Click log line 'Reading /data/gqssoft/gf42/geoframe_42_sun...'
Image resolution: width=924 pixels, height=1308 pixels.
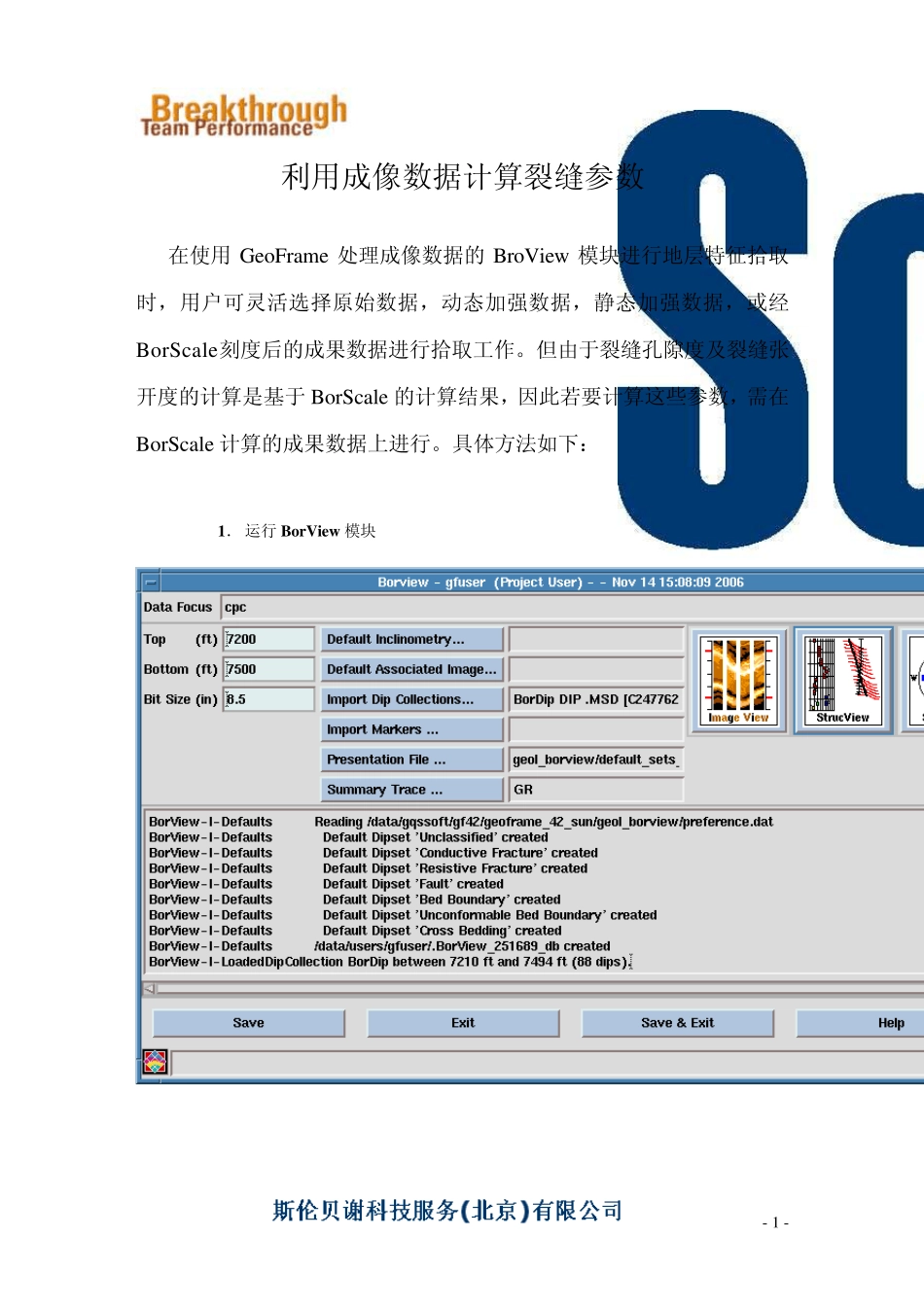[461, 822]
